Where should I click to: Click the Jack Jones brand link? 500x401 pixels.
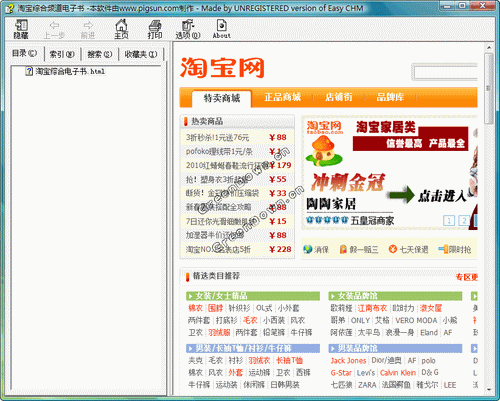click(348, 360)
